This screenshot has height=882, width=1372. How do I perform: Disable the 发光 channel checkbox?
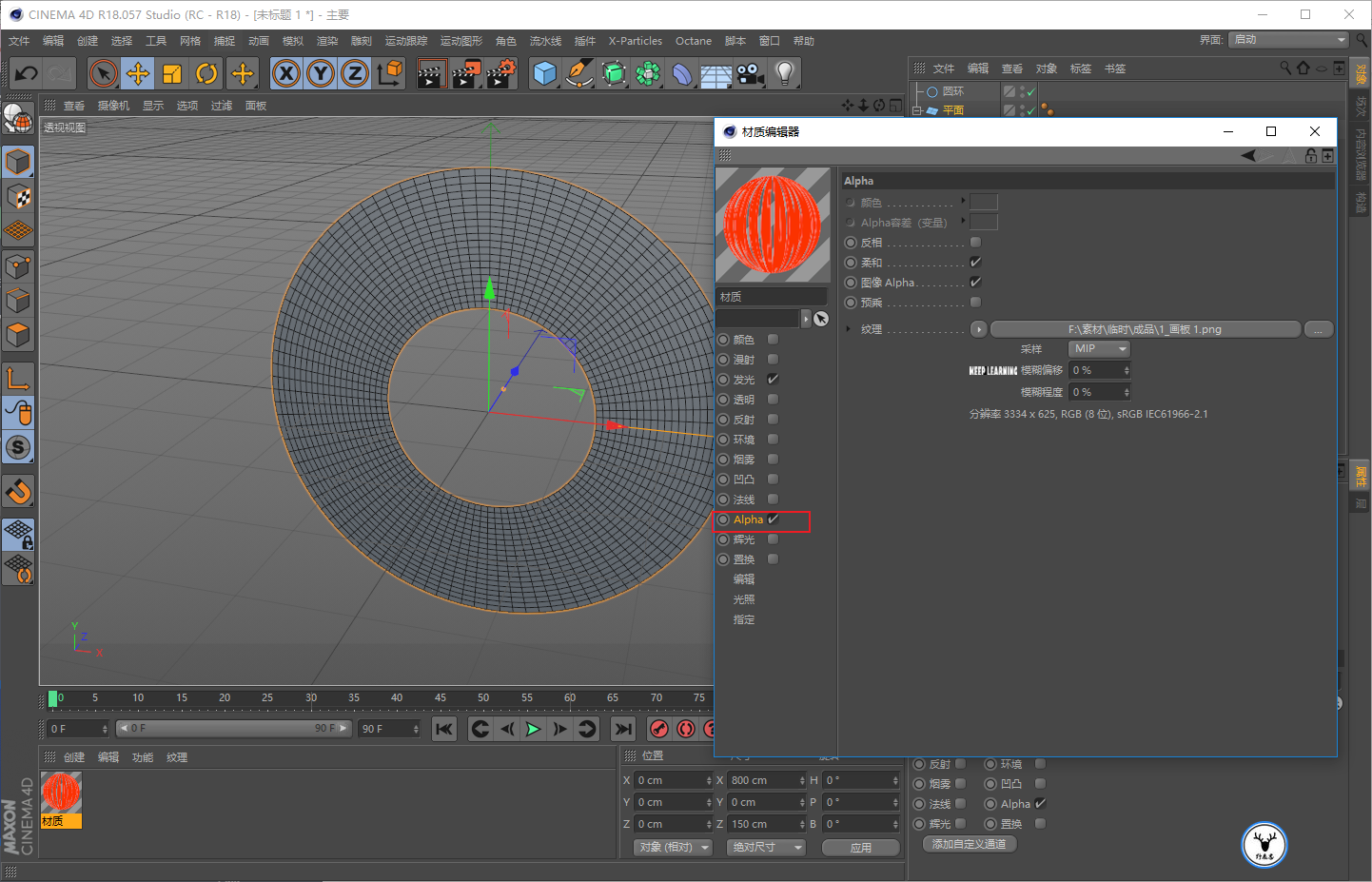click(773, 380)
